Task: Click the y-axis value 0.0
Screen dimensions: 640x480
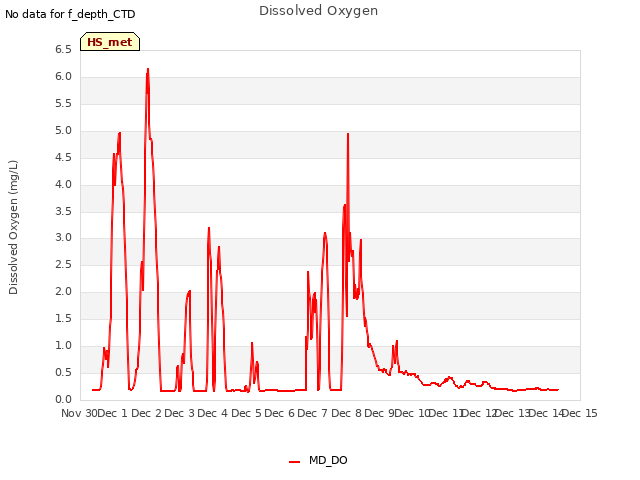Action: coord(63,399)
